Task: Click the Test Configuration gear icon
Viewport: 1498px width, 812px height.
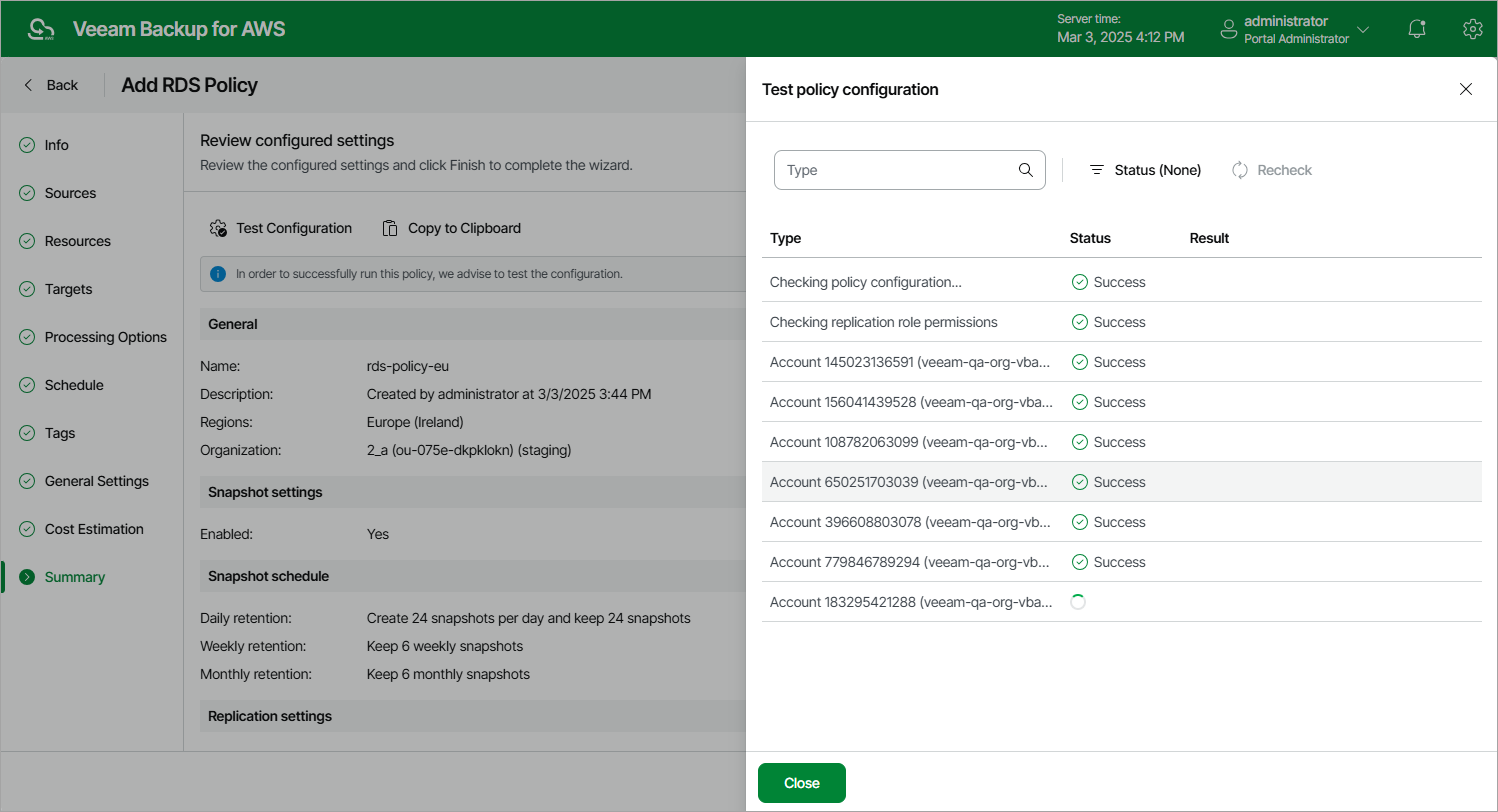Action: 218,228
